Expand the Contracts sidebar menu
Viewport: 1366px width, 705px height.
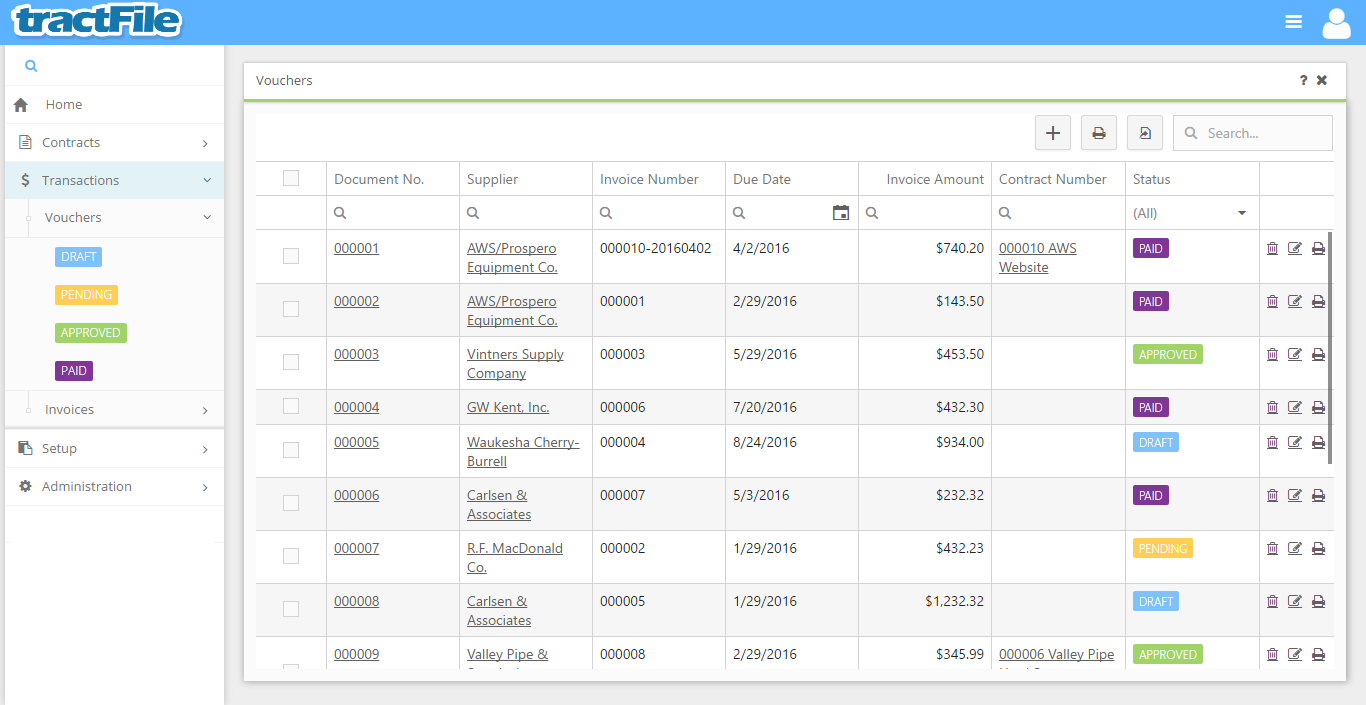coord(114,143)
